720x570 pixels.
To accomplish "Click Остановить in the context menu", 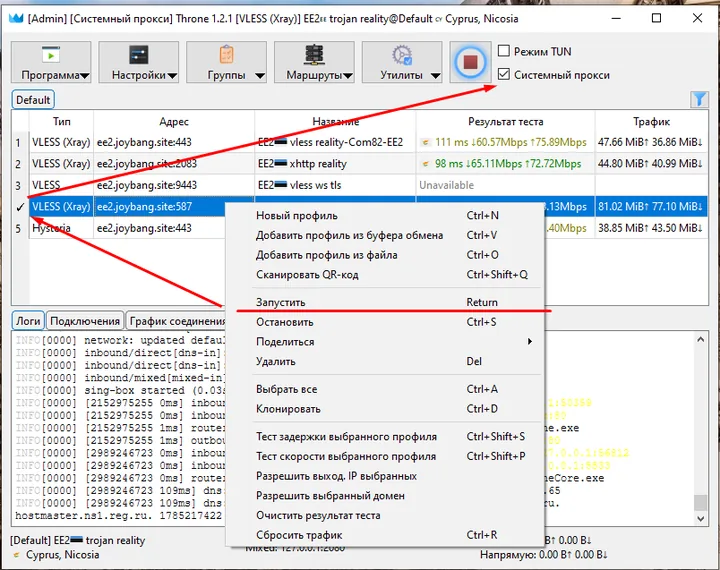I will [385, 322].
